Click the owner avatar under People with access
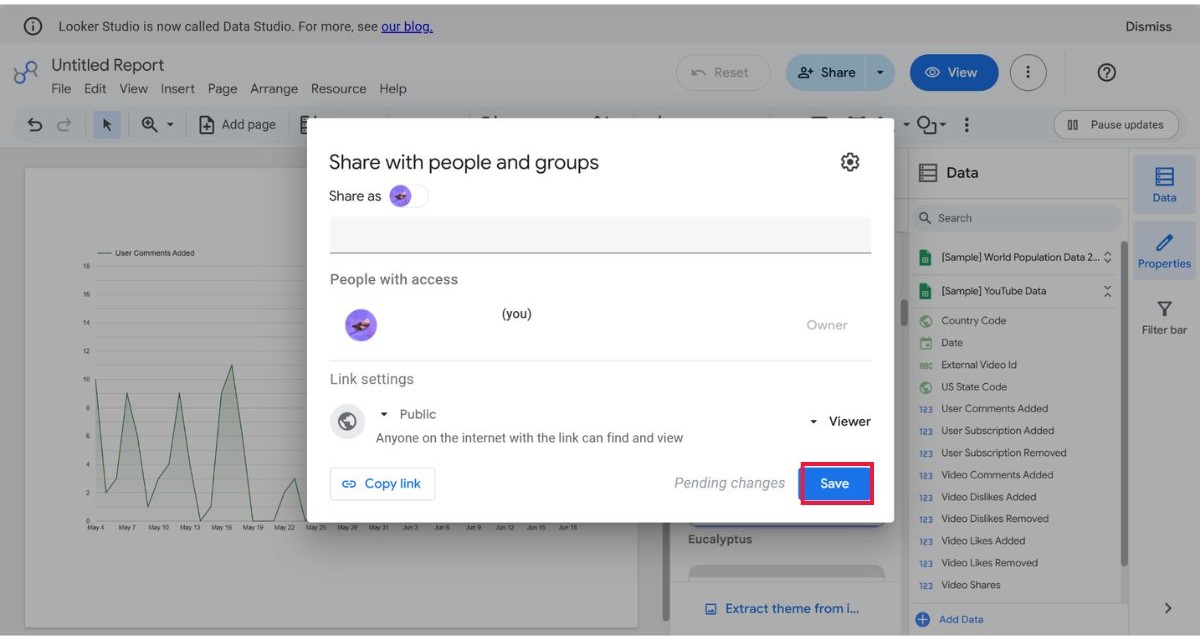Viewport: 1200px width, 642px height. tap(361, 325)
